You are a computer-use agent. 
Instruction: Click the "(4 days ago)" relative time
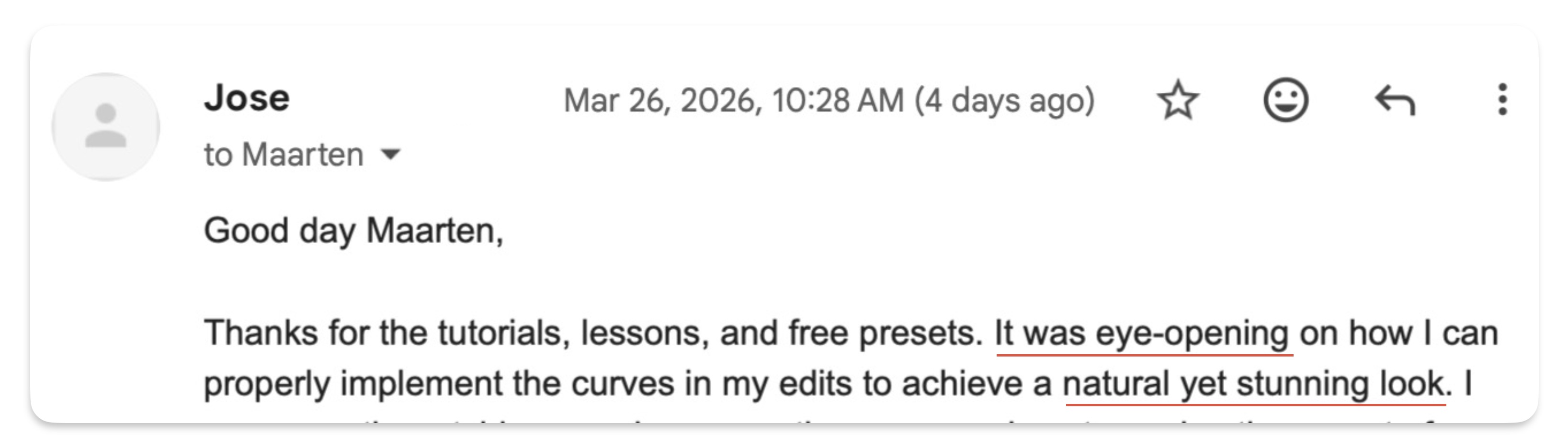(1004, 100)
